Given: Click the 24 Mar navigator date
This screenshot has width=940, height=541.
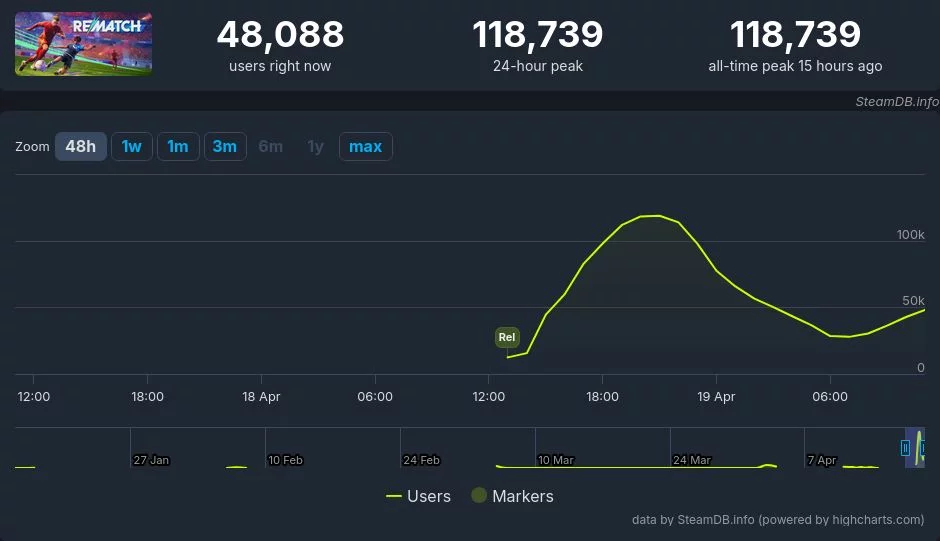Looking at the screenshot, I should click(691, 460).
